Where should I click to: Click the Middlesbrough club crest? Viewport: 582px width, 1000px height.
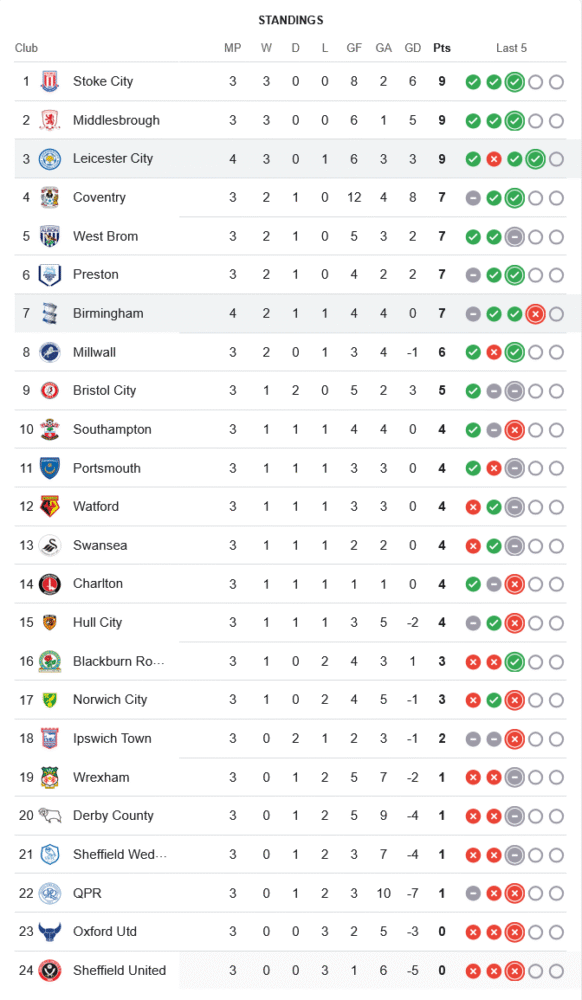(50, 121)
